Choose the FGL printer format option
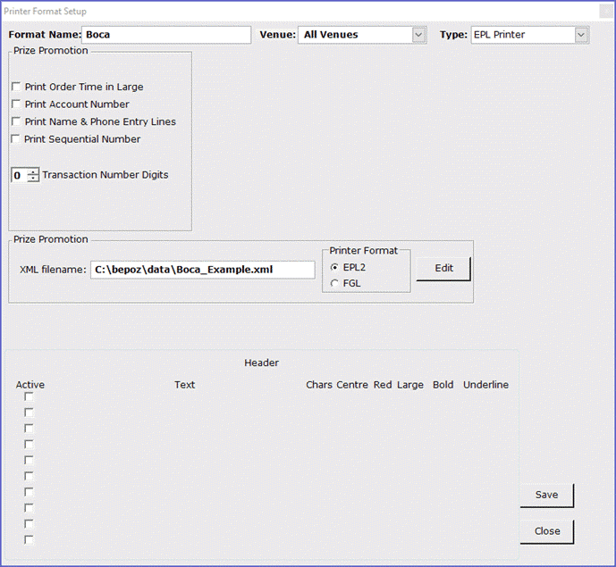This screenshot has width=616, height=567. (x=335, y=283)
